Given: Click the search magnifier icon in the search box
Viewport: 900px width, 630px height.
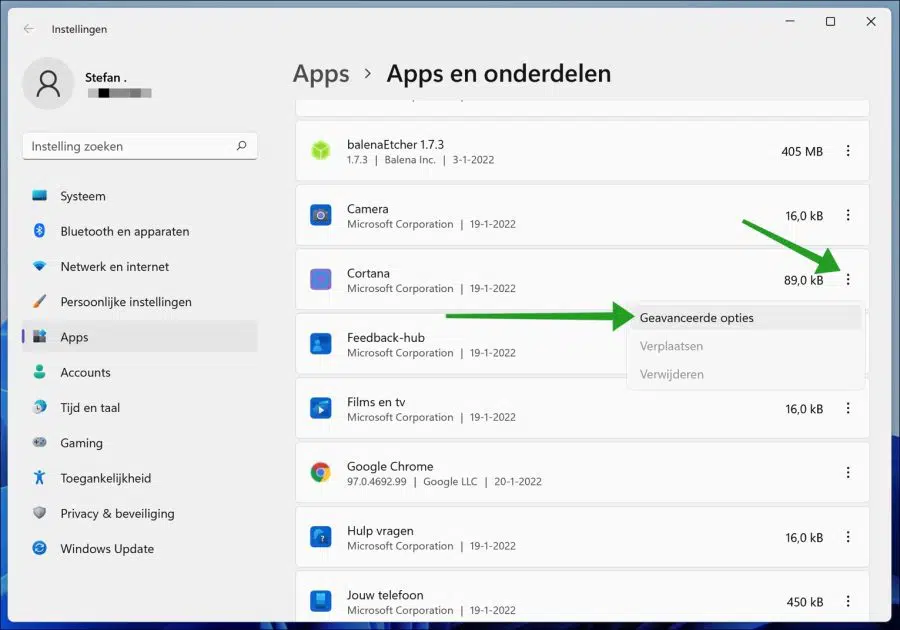Looking at the screenshot, I should pos(242,146).
